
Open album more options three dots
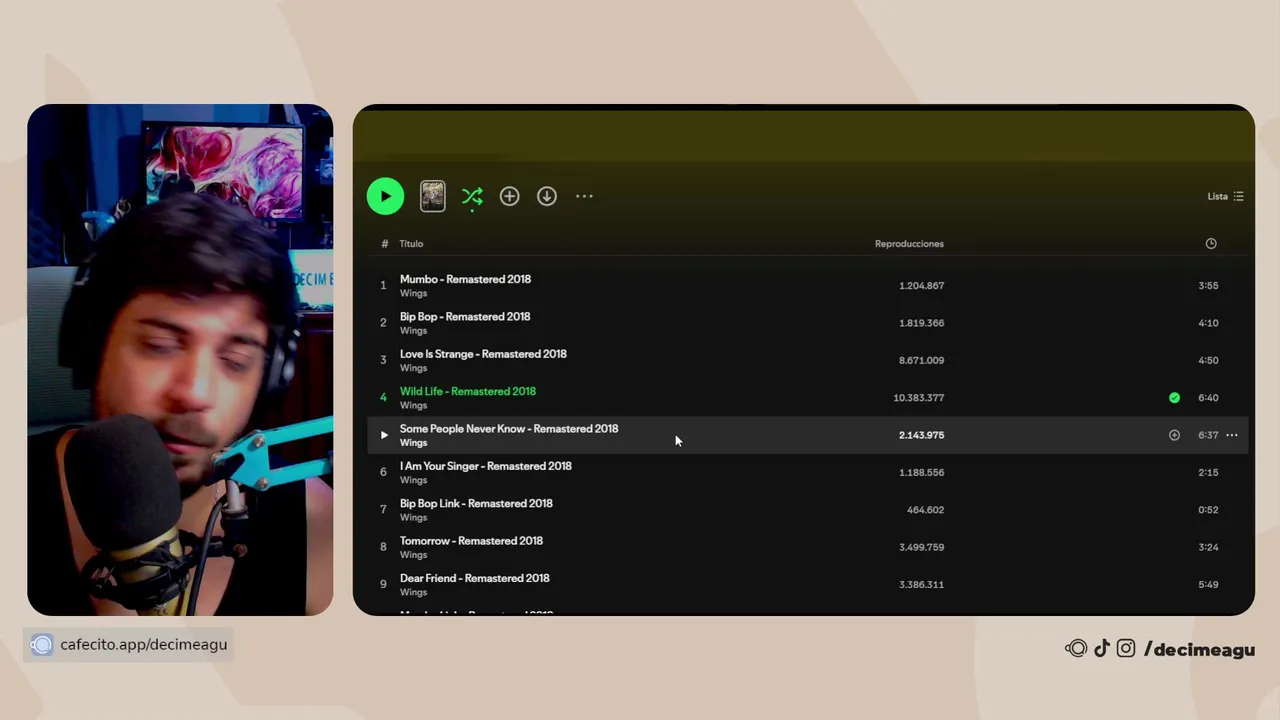pos(584,196)
